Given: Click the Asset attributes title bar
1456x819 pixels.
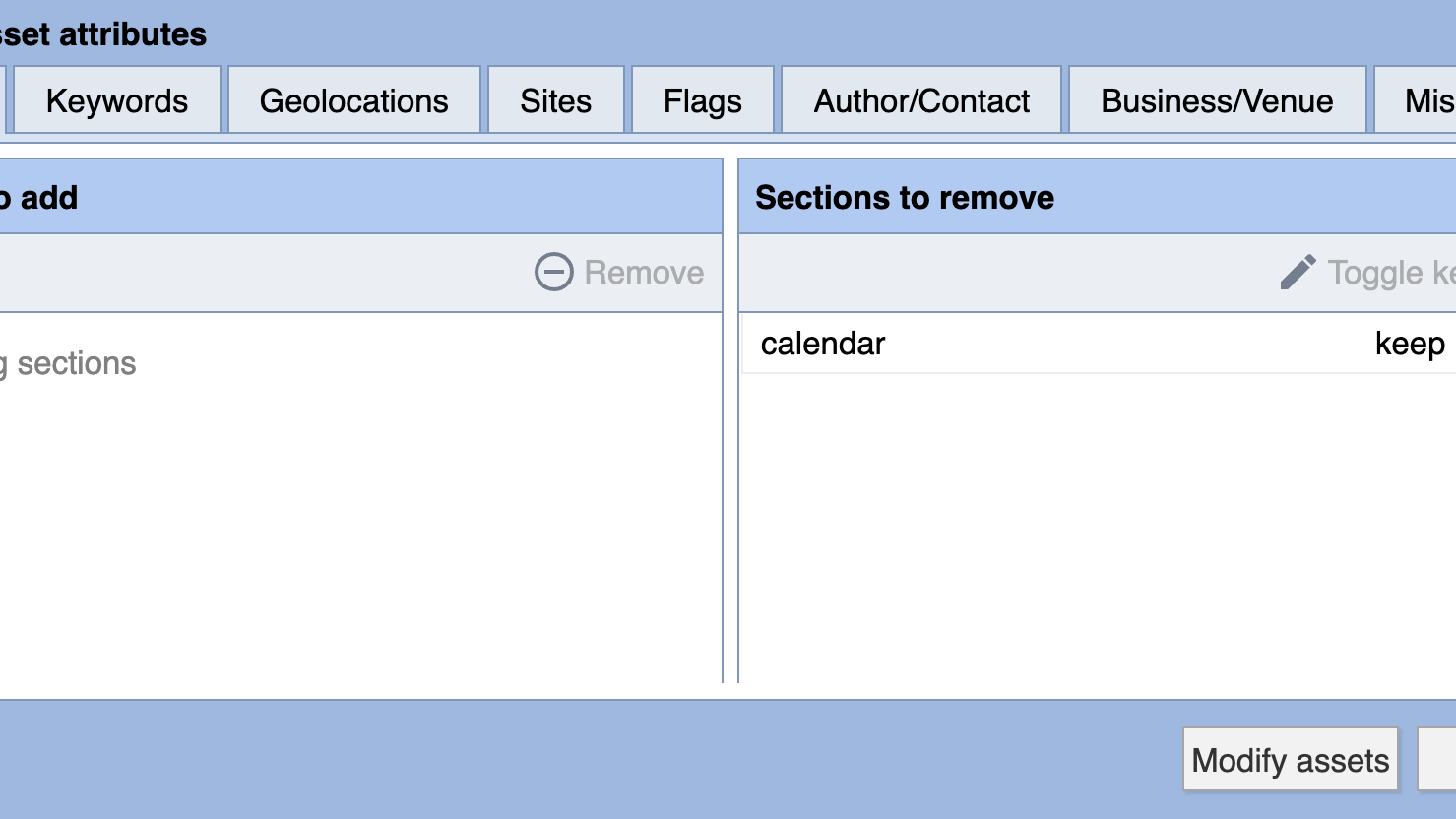Looking at the screenshot, I should pyautogui.click(x=102, y=33).
